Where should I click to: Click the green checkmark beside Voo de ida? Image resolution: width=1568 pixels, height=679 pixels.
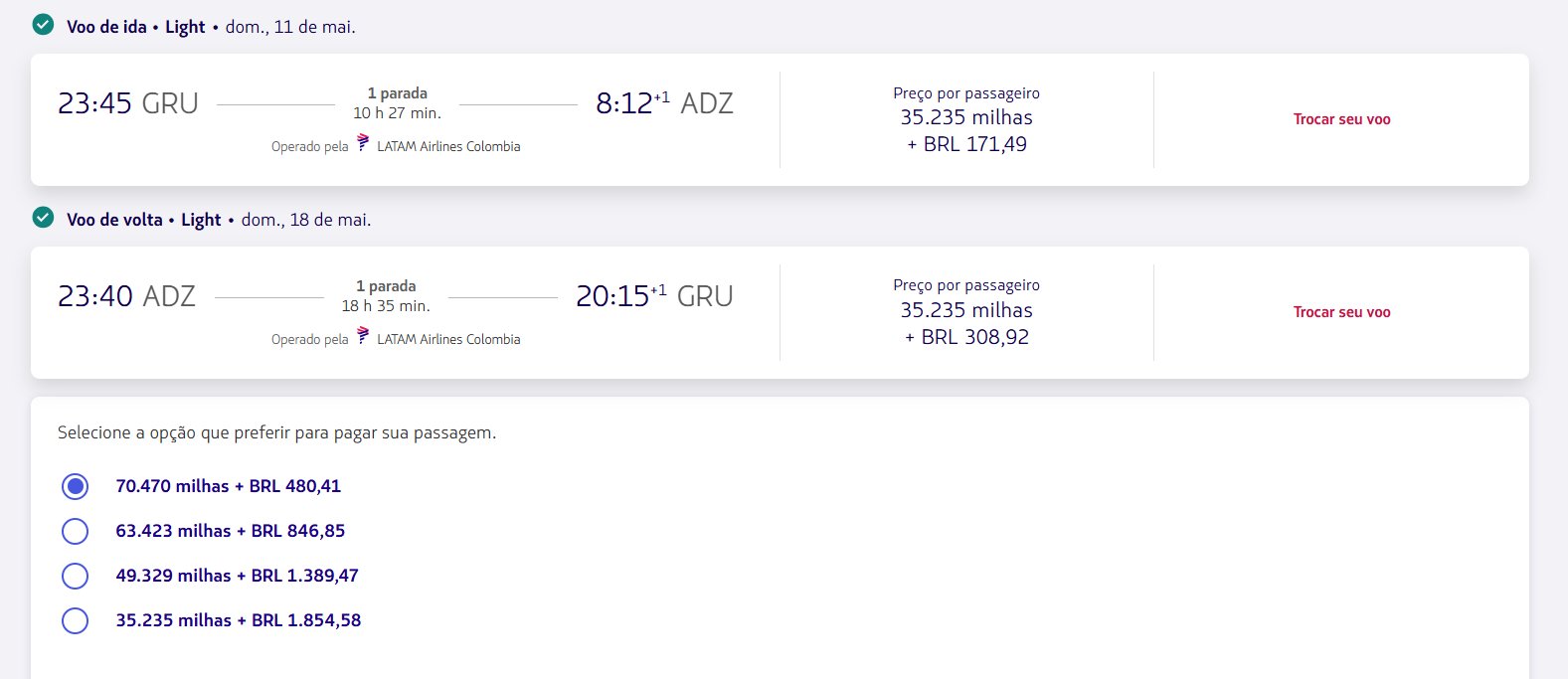(43, 25)
